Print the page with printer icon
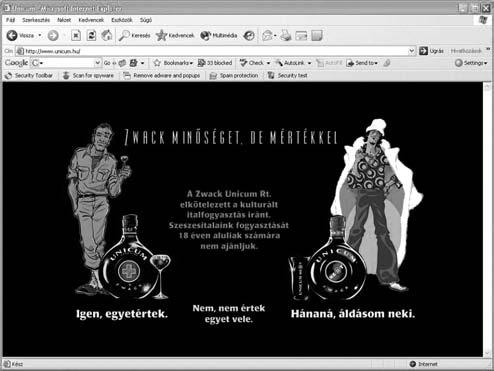494x371 pixels. coord(286,35)
